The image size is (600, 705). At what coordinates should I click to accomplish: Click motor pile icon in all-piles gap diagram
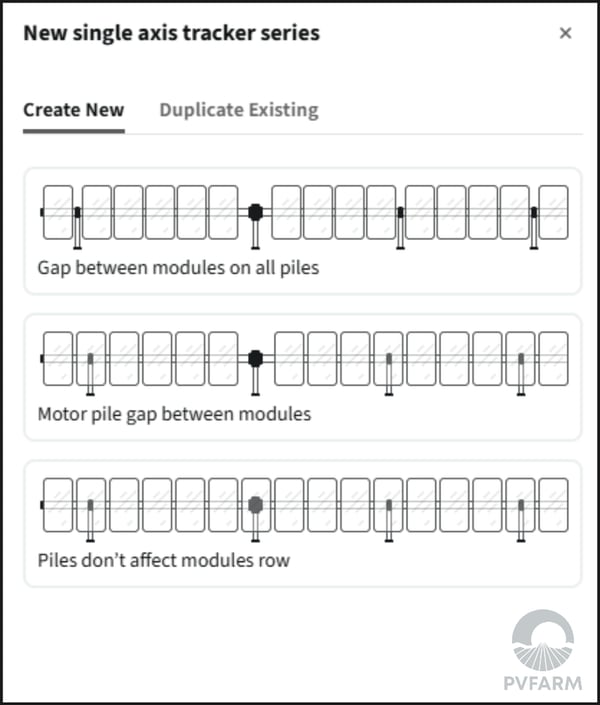click(255, 225)
